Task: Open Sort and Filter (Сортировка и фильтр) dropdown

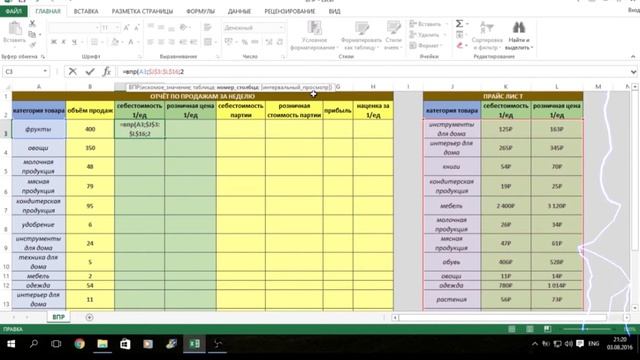Action: 487,35
